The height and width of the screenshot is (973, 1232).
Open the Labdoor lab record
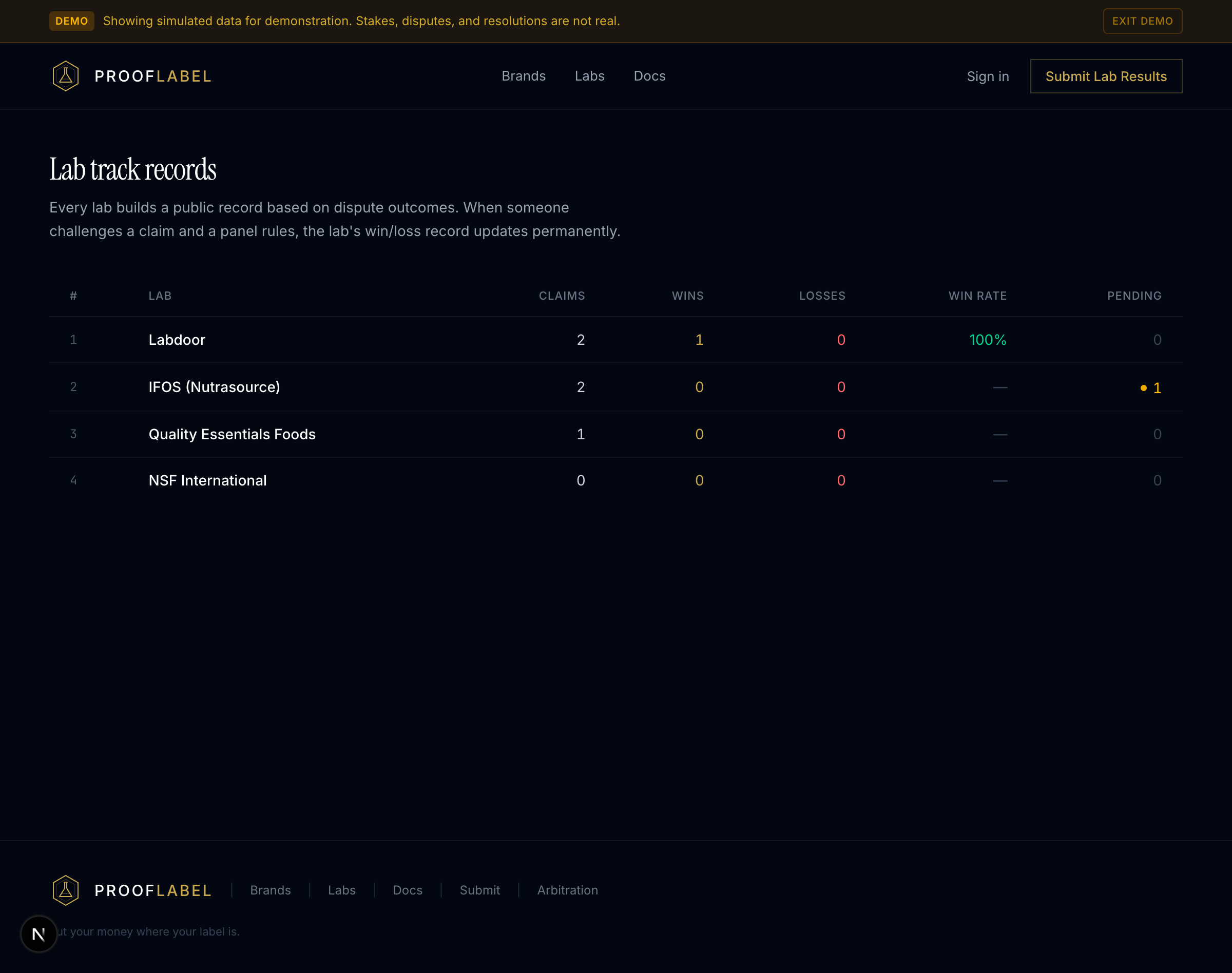click(x=177, y=340)
